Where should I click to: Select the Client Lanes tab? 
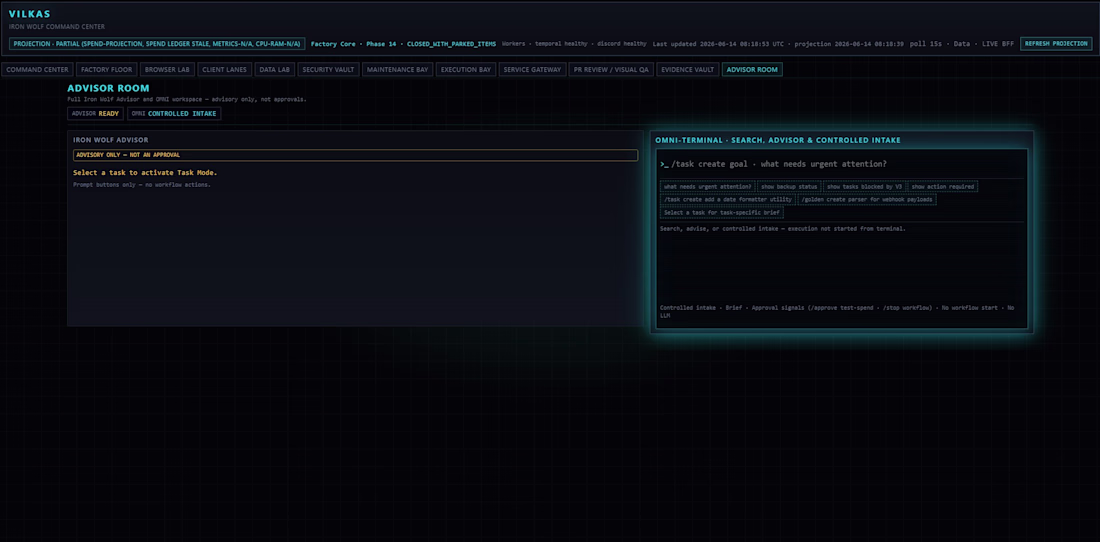point(224,69)
